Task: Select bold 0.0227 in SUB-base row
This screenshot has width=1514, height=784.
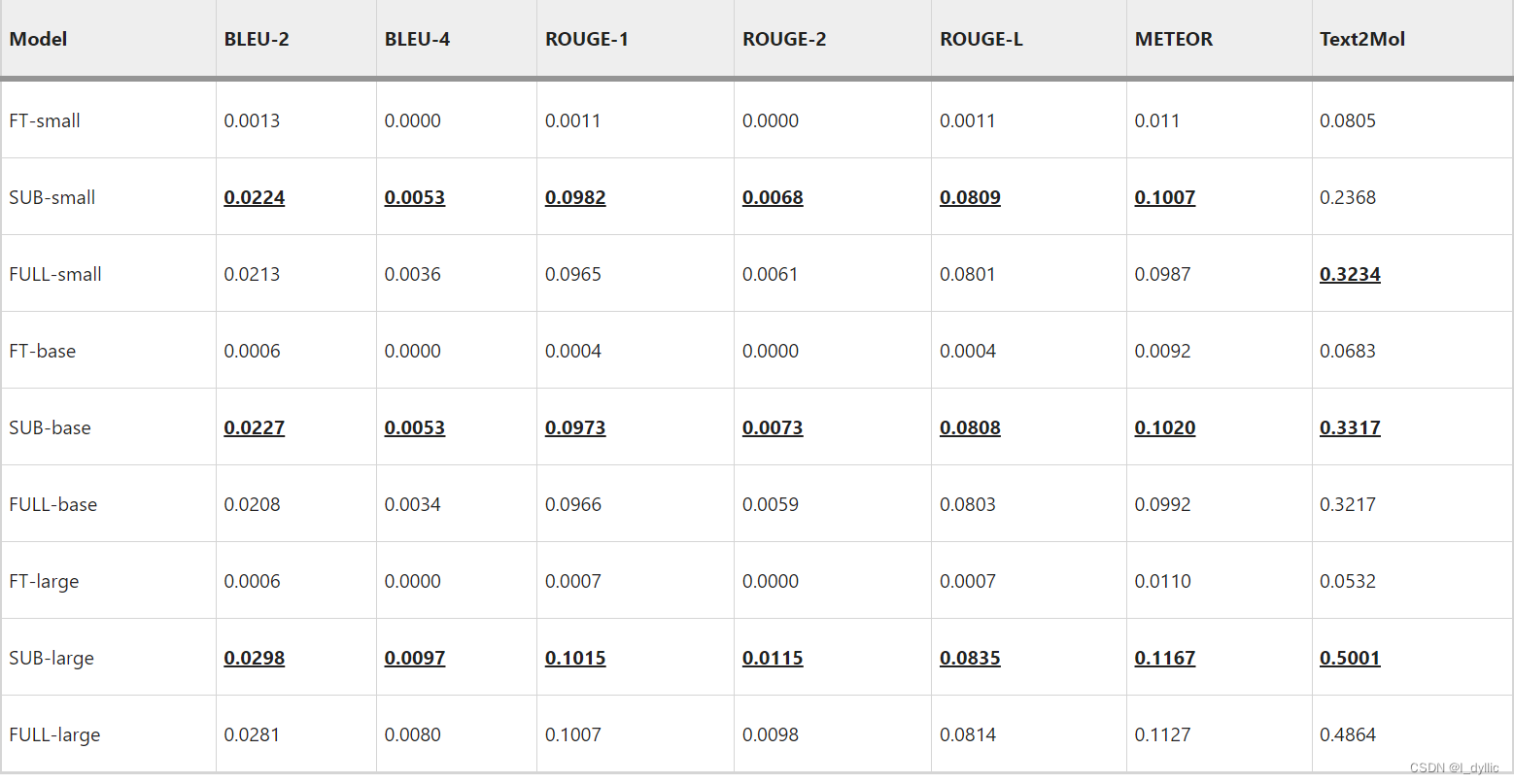Action: (255, 427)
